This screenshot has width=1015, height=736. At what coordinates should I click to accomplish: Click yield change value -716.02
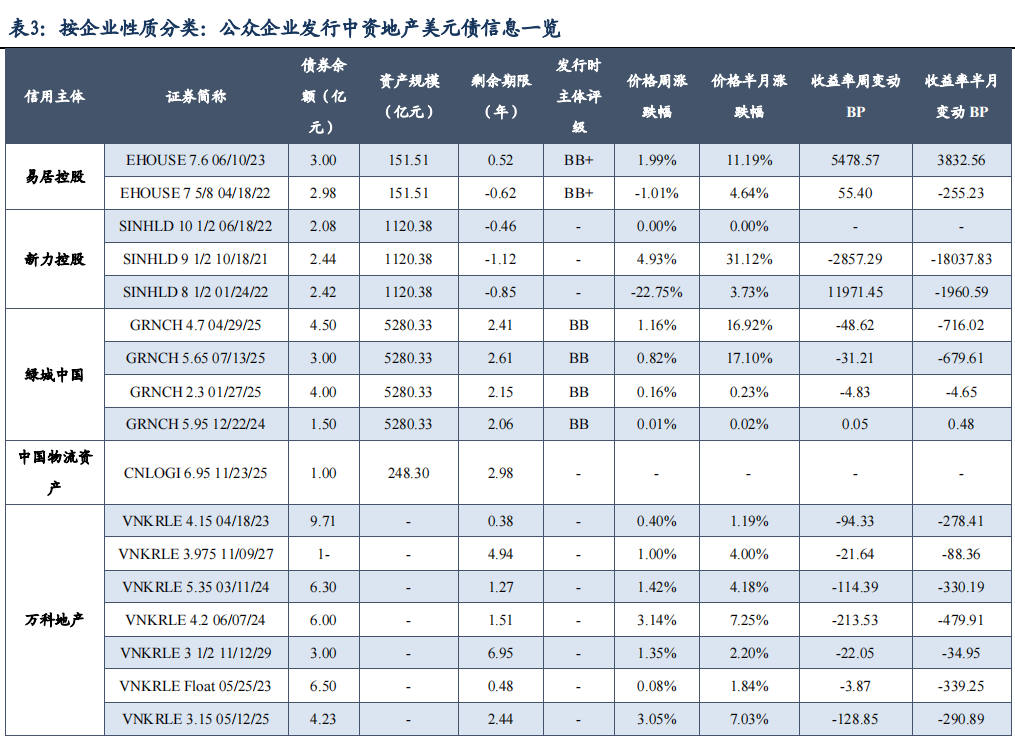tap(961, 325)
